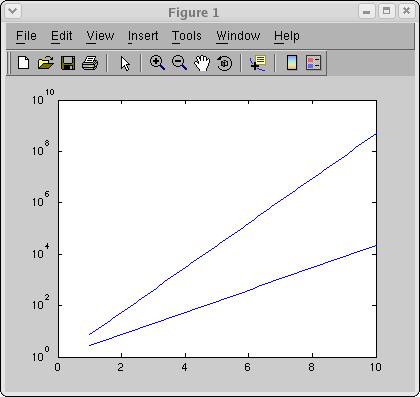The width and height of the screenshot is (420, 397).
Task: Expand the View menu
Action: tap(100, 36)
